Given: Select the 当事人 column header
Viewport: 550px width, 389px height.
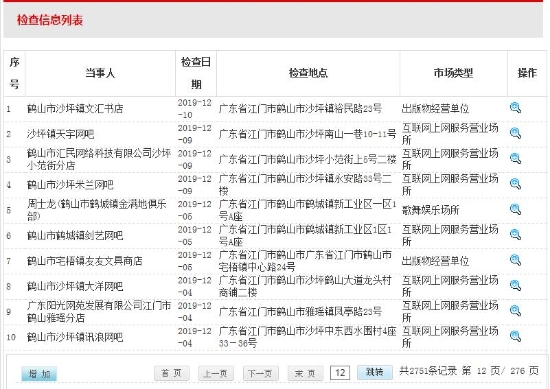Looking at the screenshot, I should [x=100, y=73].
